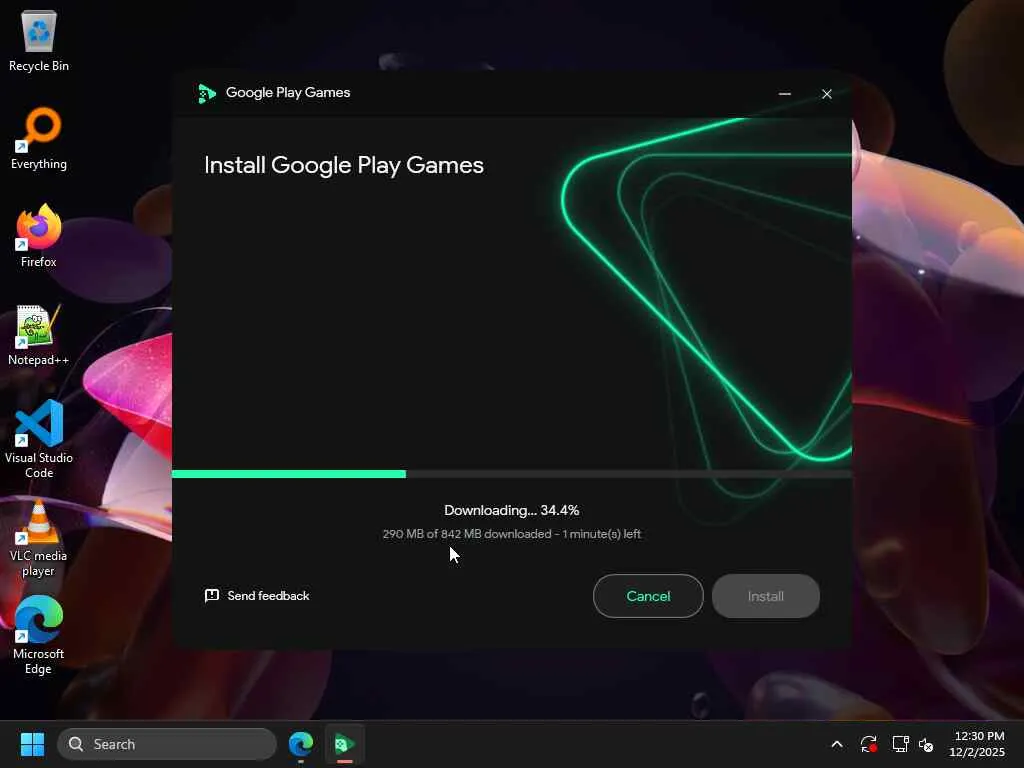
Task: Click the taskbar Search box
Action: (167, 744)
